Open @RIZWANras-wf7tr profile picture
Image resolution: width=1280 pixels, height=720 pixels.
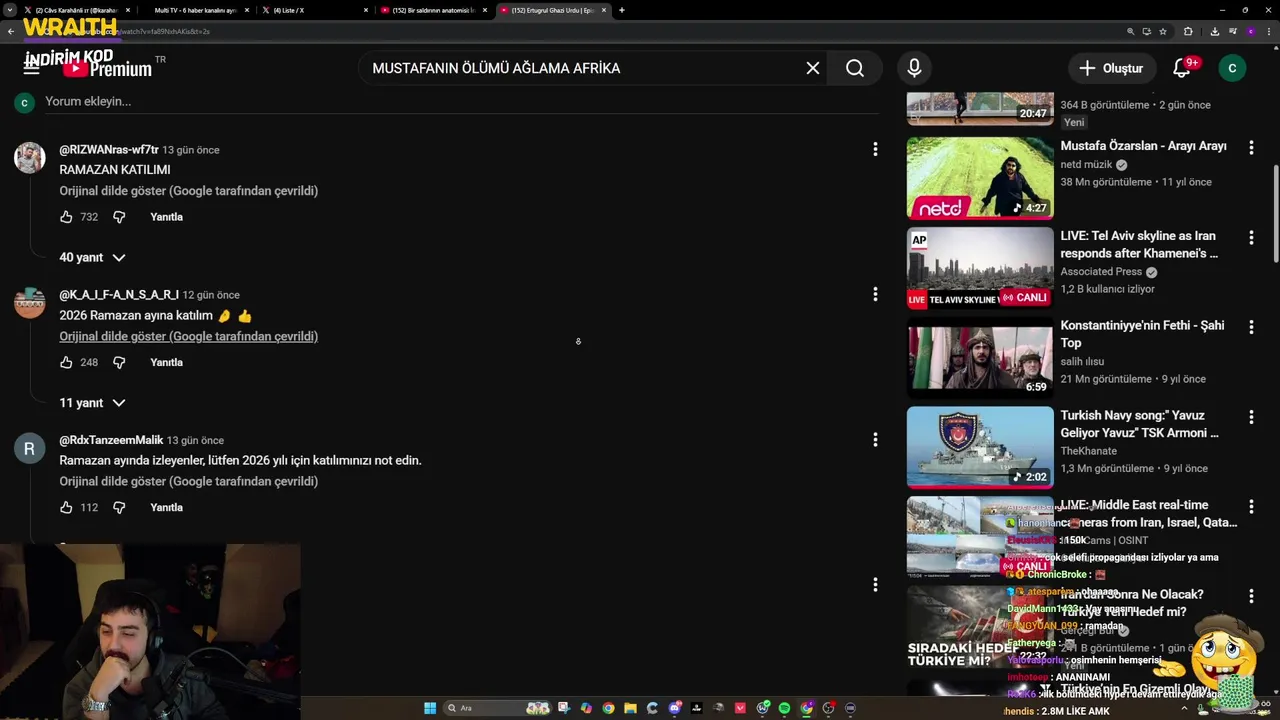pyautogui.click(x=29, y=157)
